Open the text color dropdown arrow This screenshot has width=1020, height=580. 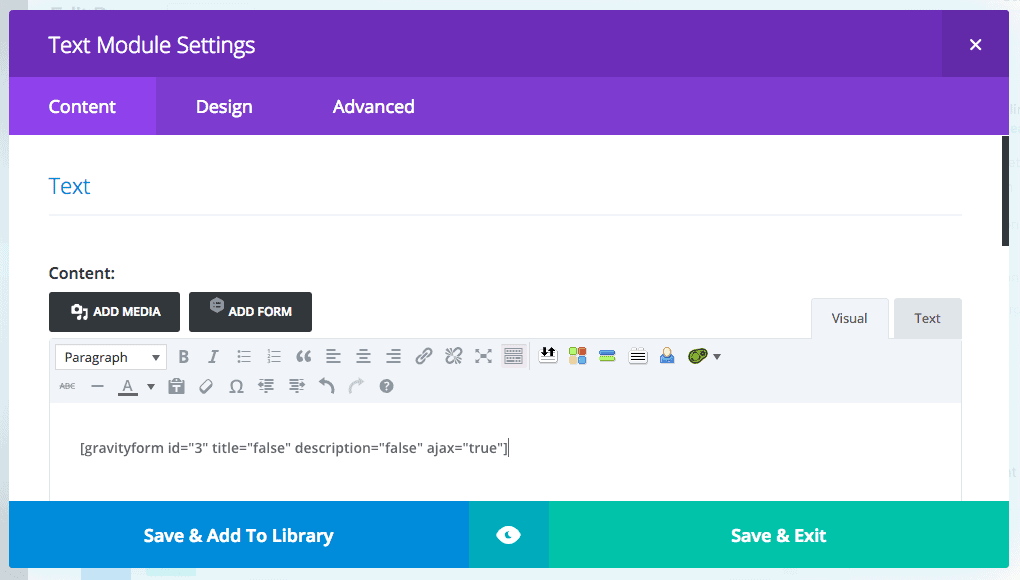(x=151, y=387)
